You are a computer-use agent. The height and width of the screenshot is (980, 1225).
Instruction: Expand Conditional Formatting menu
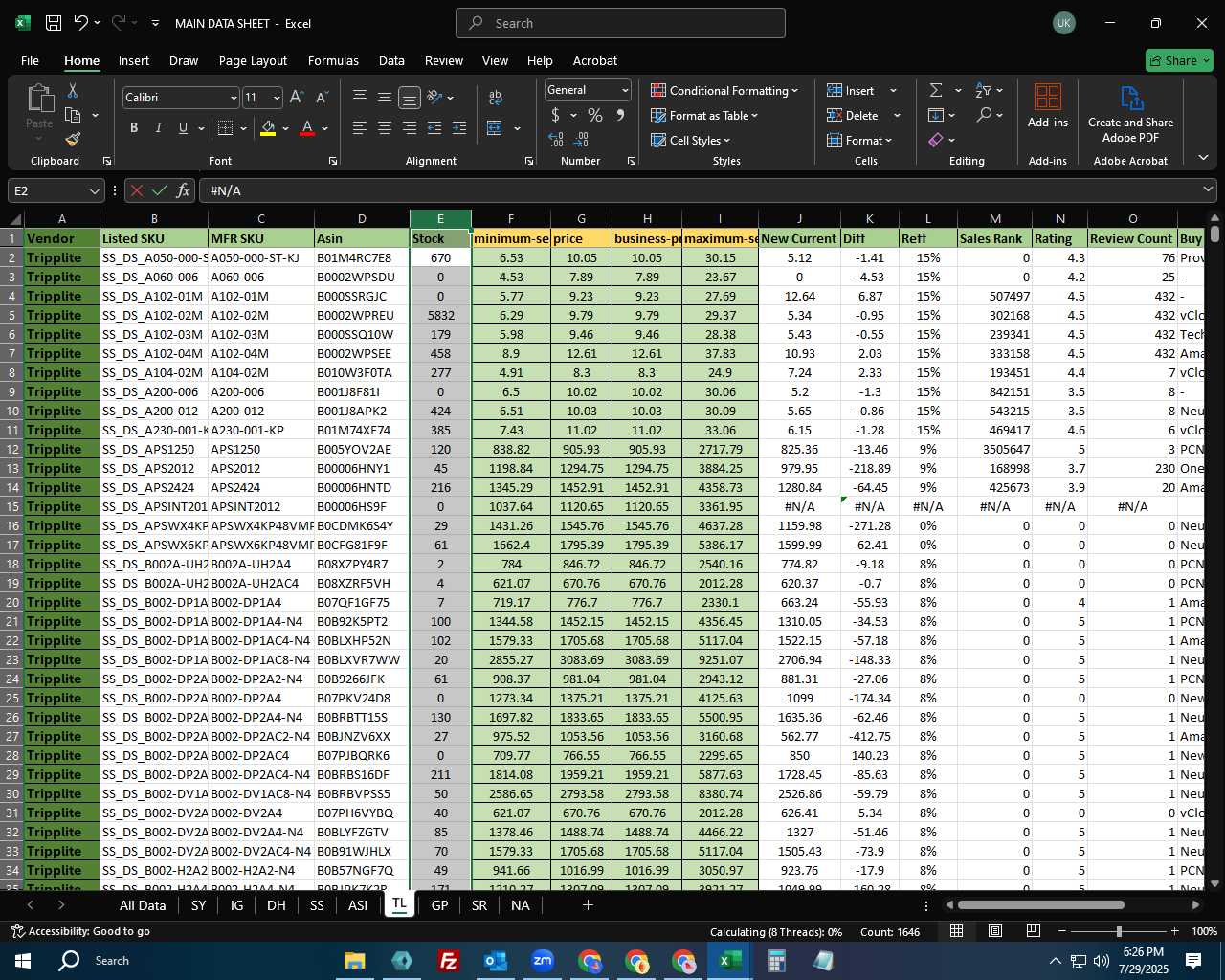(724, 90)
